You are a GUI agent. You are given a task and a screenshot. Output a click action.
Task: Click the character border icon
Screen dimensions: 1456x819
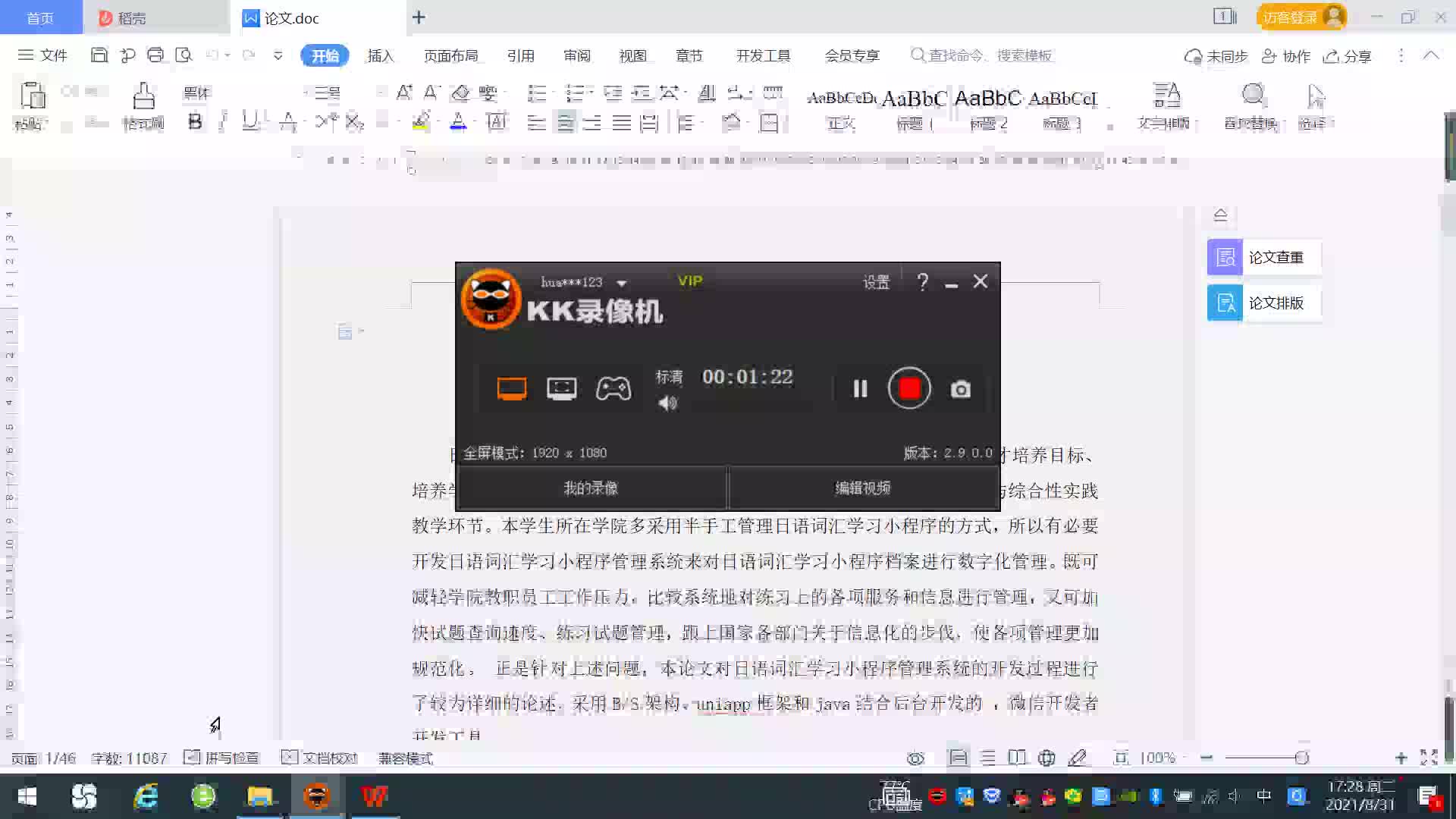pos(497,121)
